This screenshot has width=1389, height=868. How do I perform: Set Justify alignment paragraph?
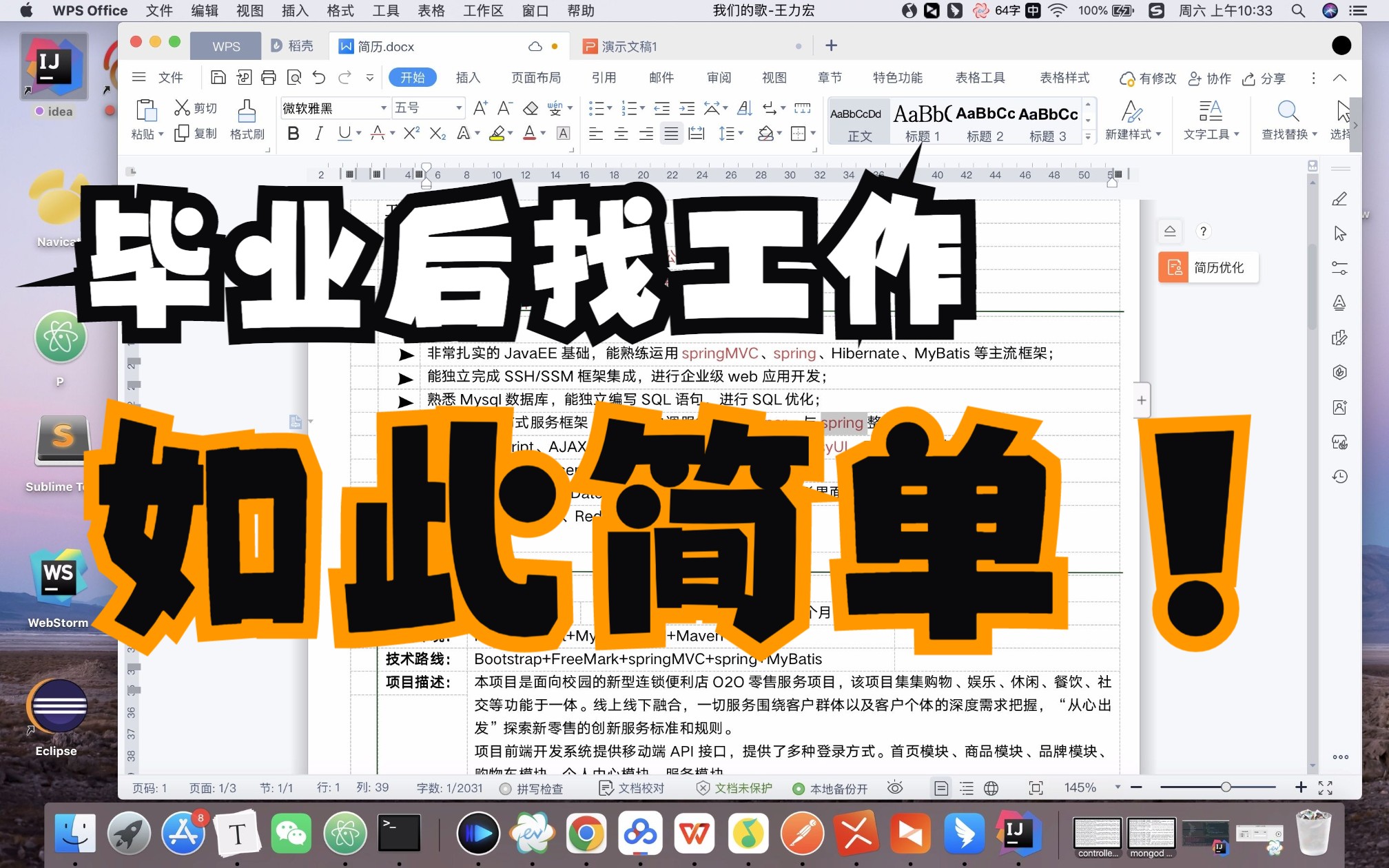point(671,134)
